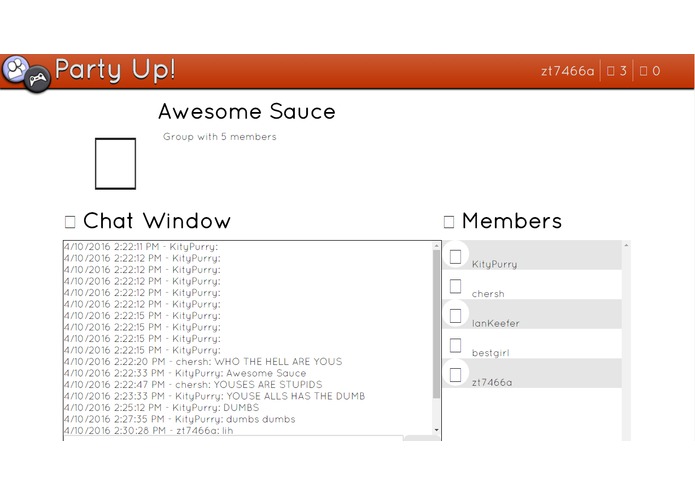This screenshot has height=494, width=695.
Task: Click the chat window scrollbar down arrow
Action: (437, 430)
